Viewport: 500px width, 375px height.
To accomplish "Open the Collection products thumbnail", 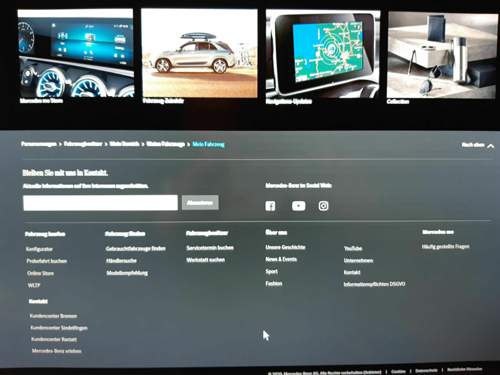I will pos(442,55).
